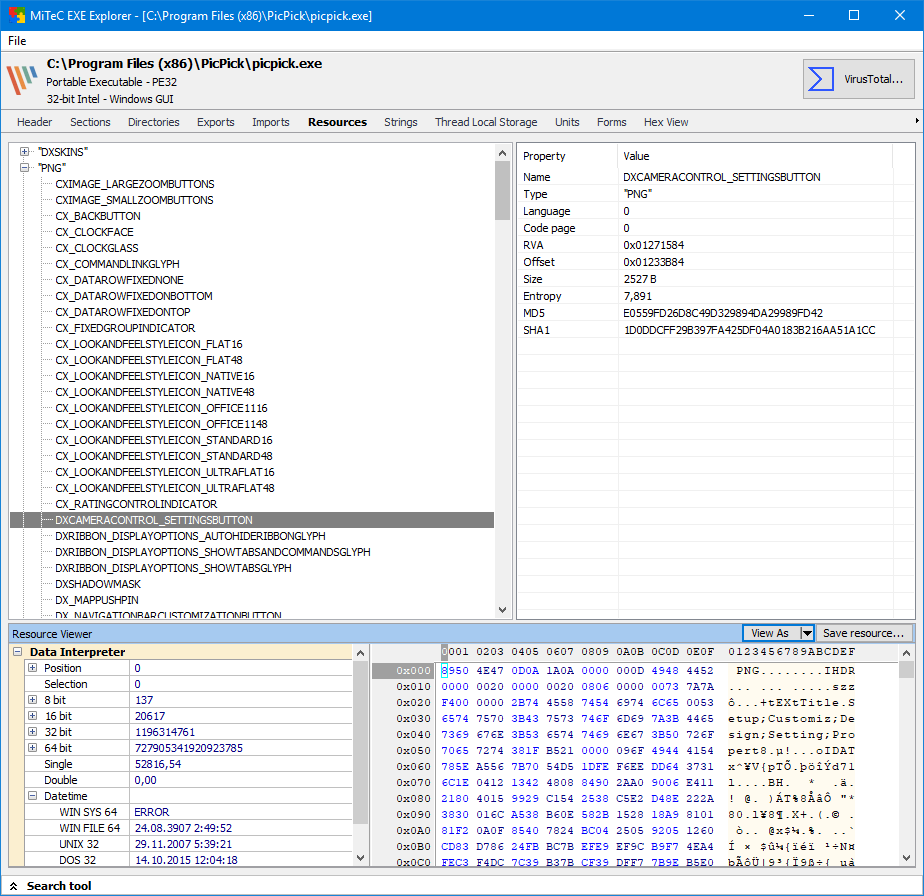This screenshot has width=924, height=896.
Task: Click the resource tree scroll up arrow
Action: [x=502, y=153]
